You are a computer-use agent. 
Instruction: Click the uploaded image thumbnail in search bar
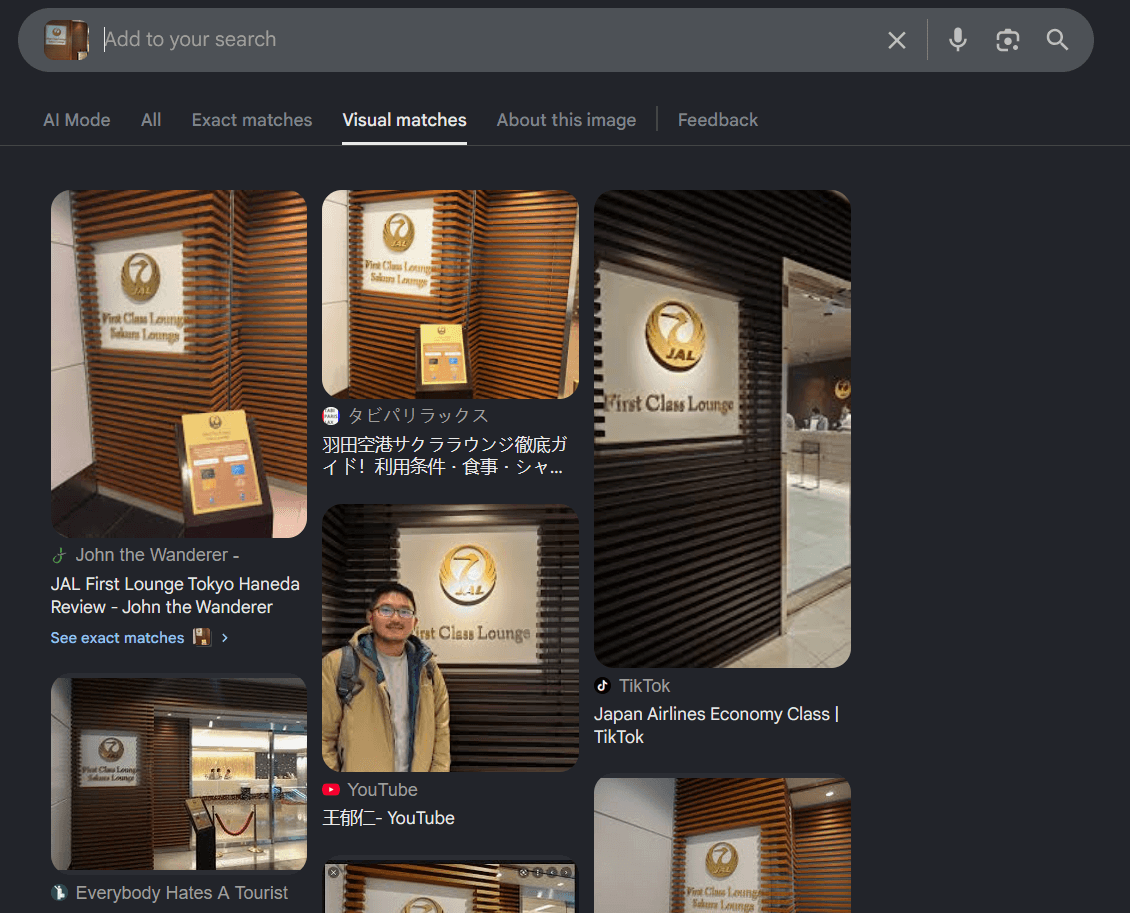coord(66,40)
